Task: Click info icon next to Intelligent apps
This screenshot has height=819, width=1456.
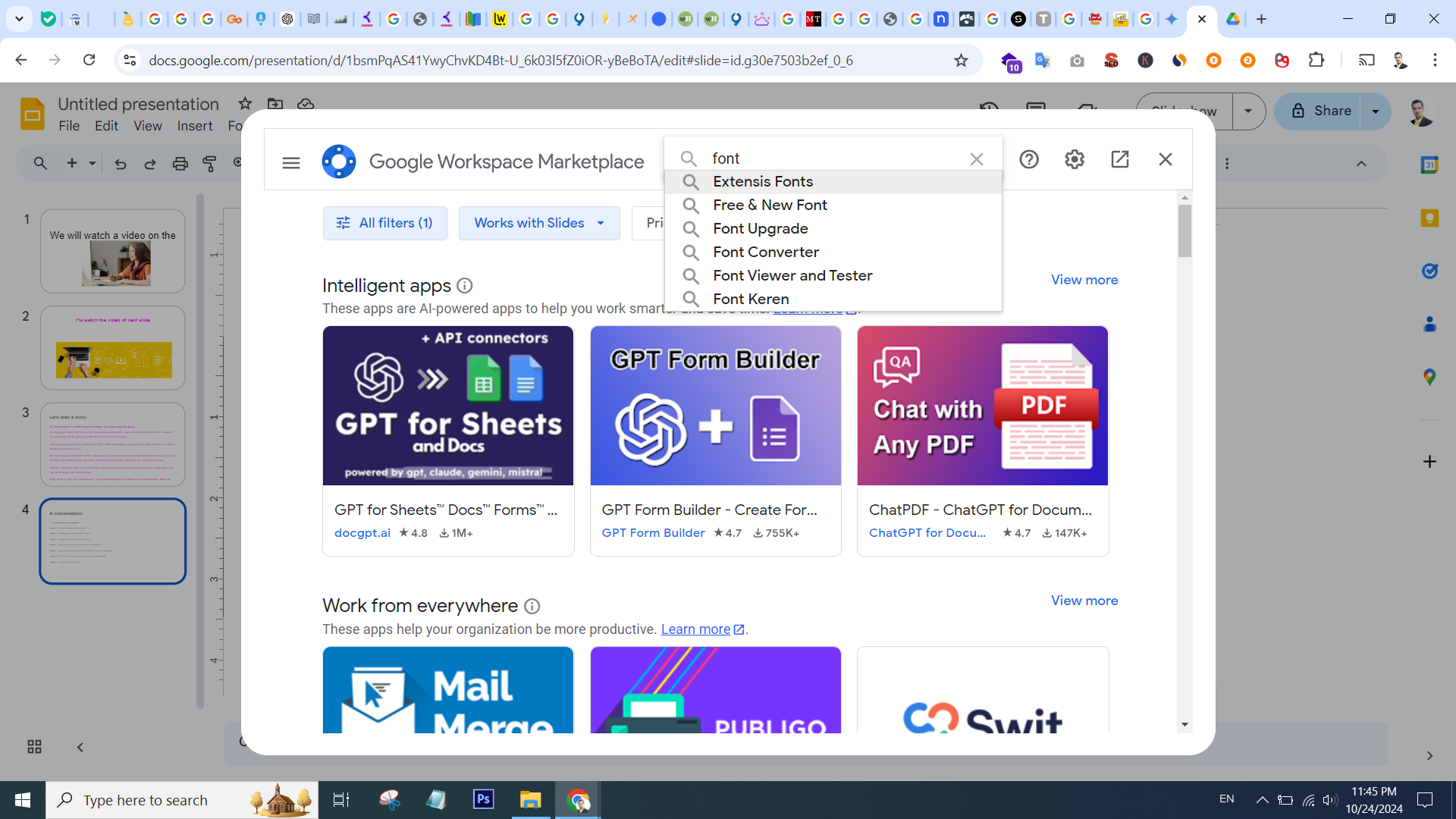Action: click(x=465, y=286)
